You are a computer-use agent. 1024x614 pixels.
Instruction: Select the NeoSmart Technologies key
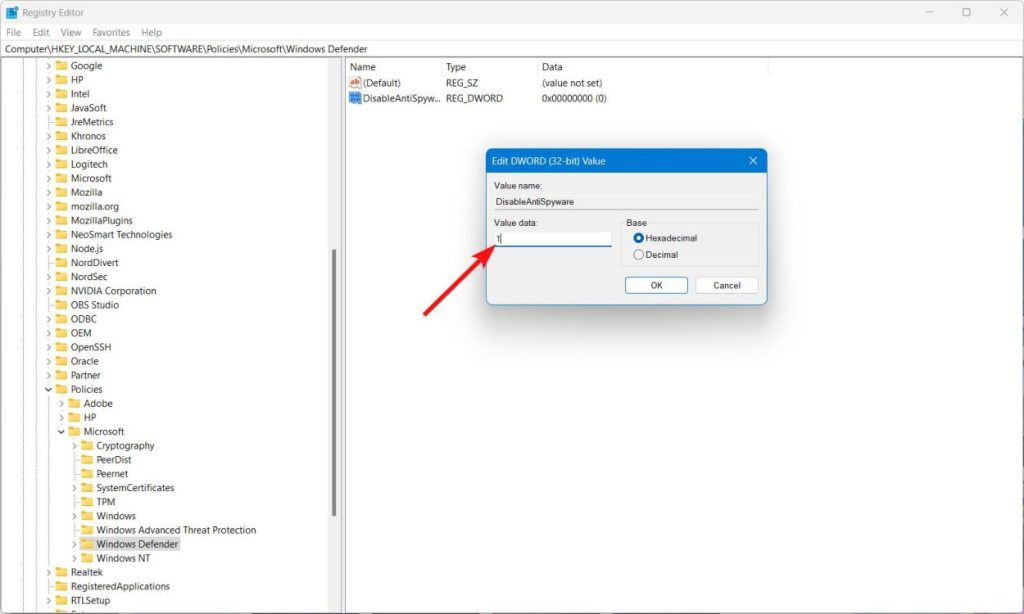click(x=121, y=234)
